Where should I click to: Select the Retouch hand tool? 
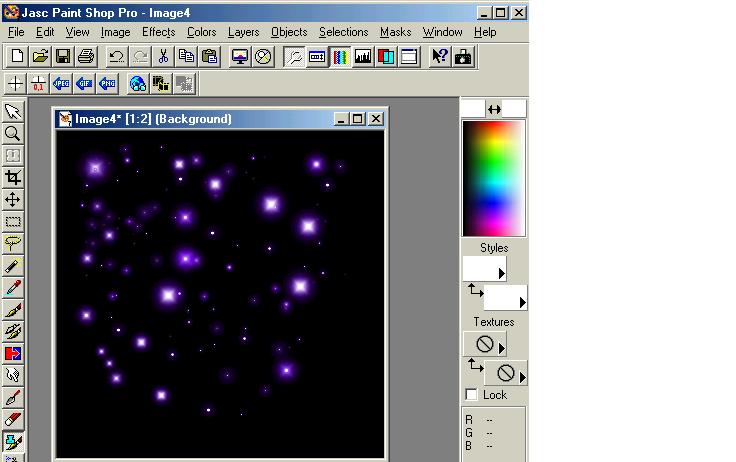pos(13,375)
